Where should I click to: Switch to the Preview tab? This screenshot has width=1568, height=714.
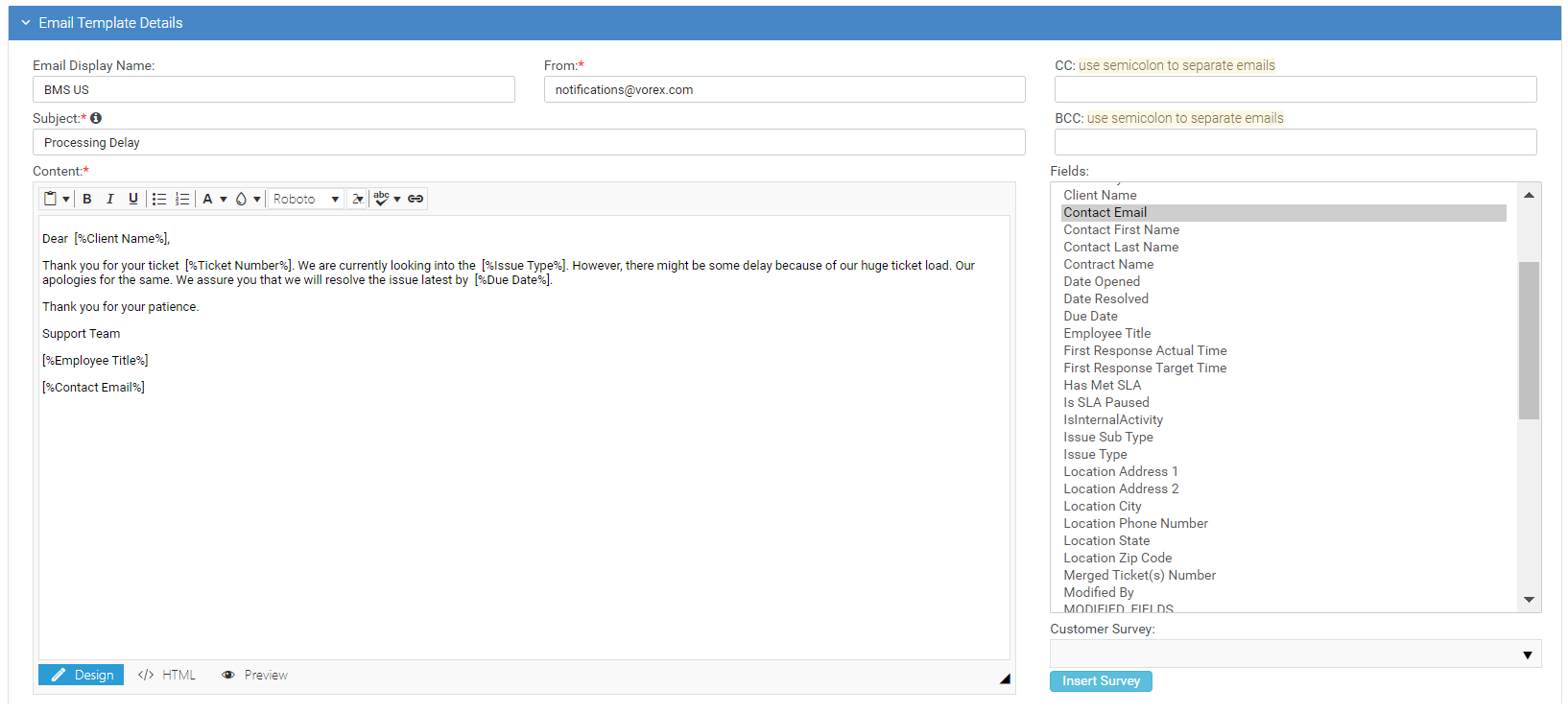(x=254, y=675)
